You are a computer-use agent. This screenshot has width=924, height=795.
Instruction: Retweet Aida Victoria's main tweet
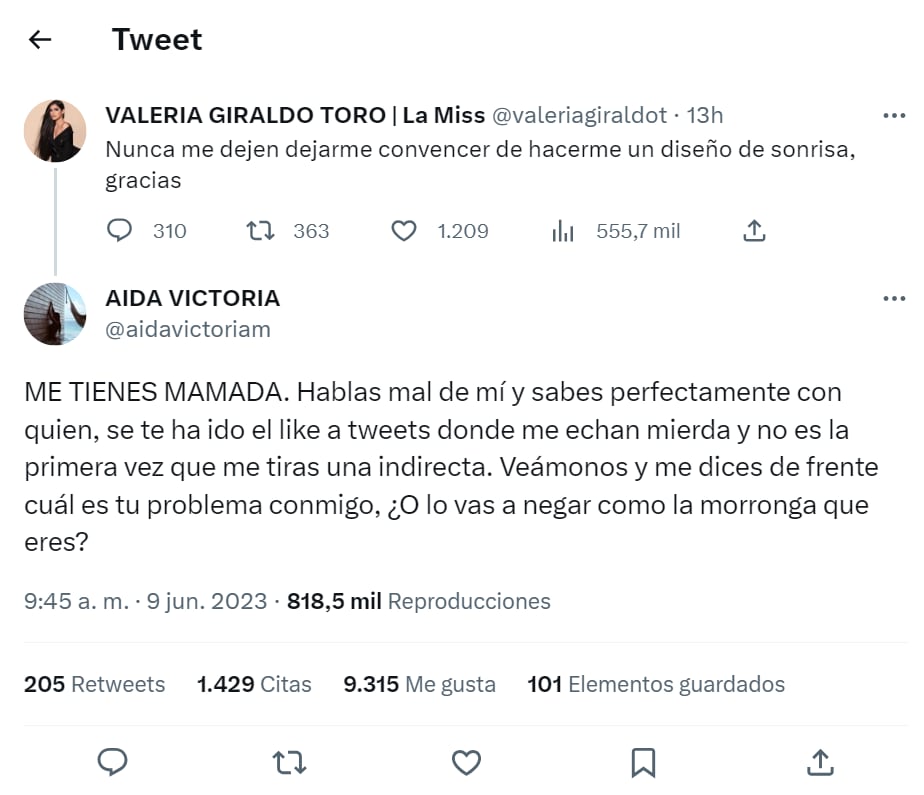[289, 763]
